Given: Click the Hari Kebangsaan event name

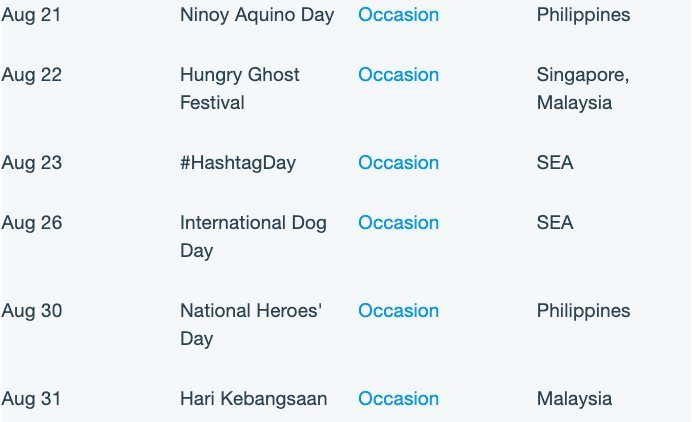Looking at the screenshot, I should click(253, 399).
